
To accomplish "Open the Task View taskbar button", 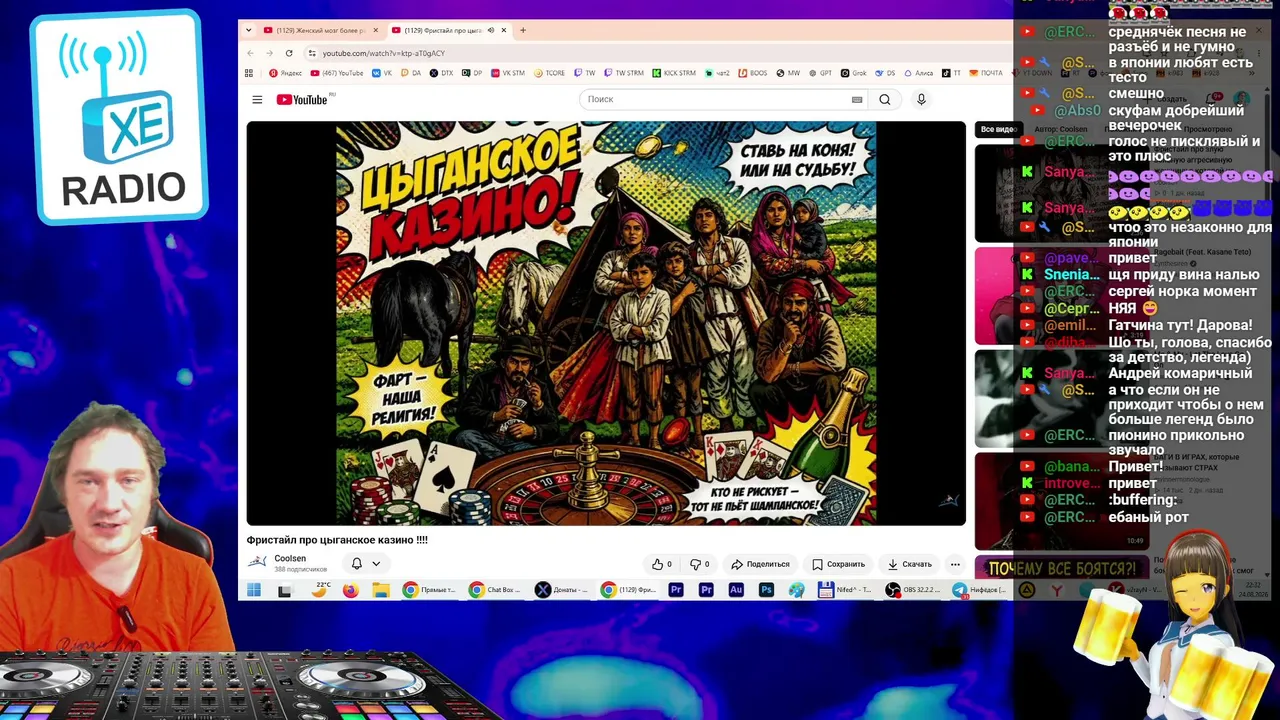I will [285, 590].
